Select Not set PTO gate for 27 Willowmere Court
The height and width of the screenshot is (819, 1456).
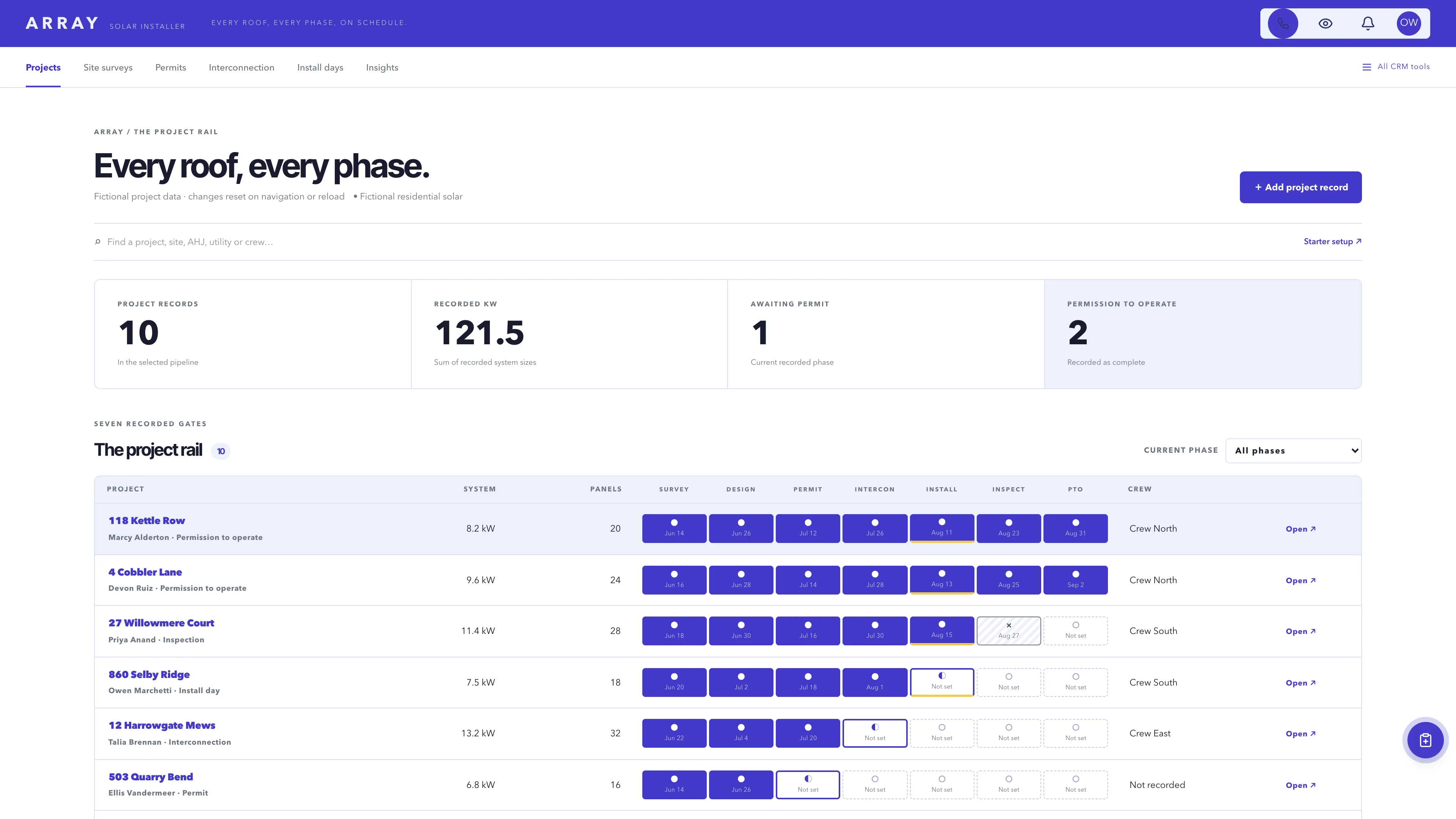pos(1075,631)
